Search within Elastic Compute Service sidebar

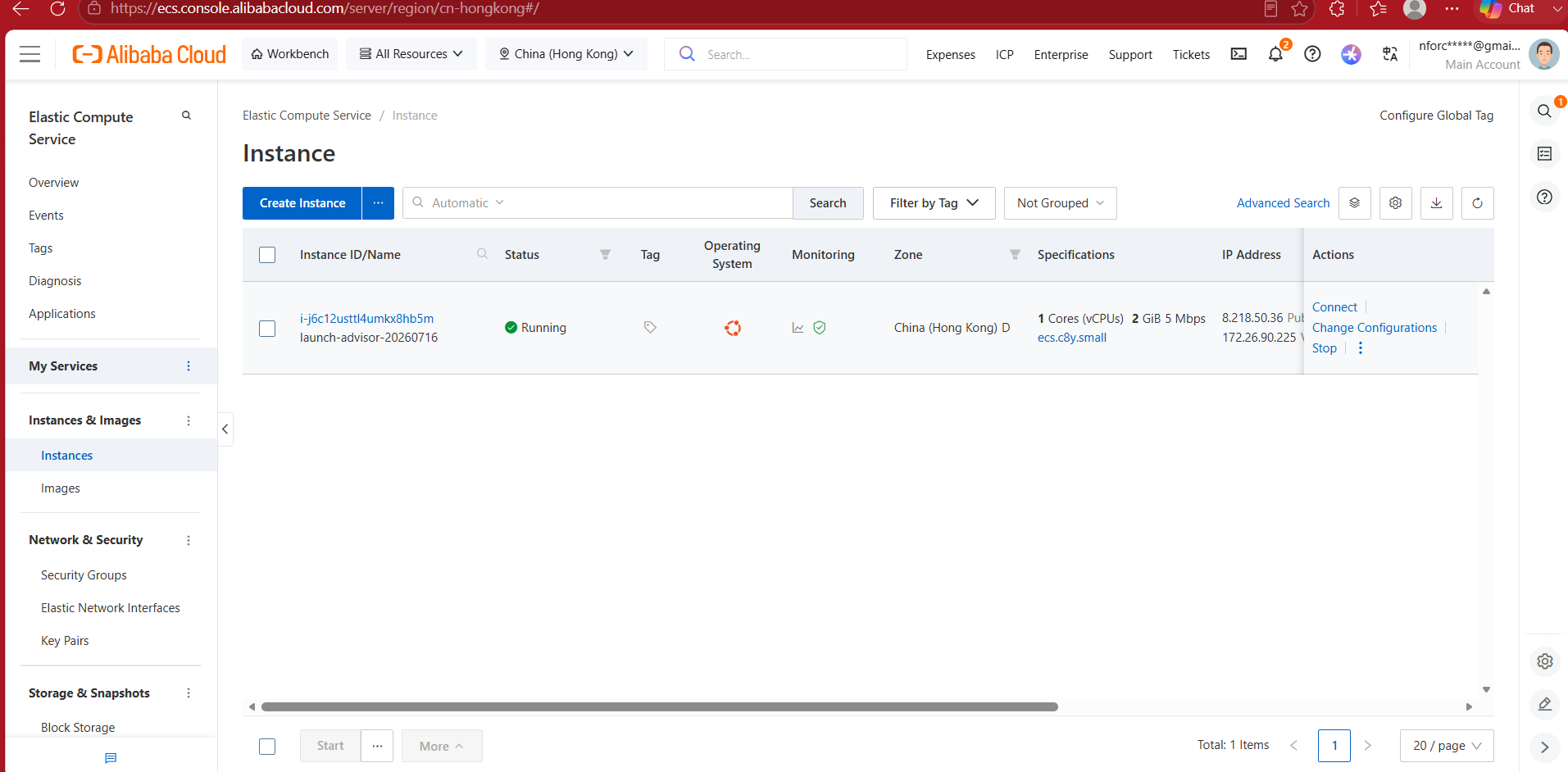(x=186, y=116)
